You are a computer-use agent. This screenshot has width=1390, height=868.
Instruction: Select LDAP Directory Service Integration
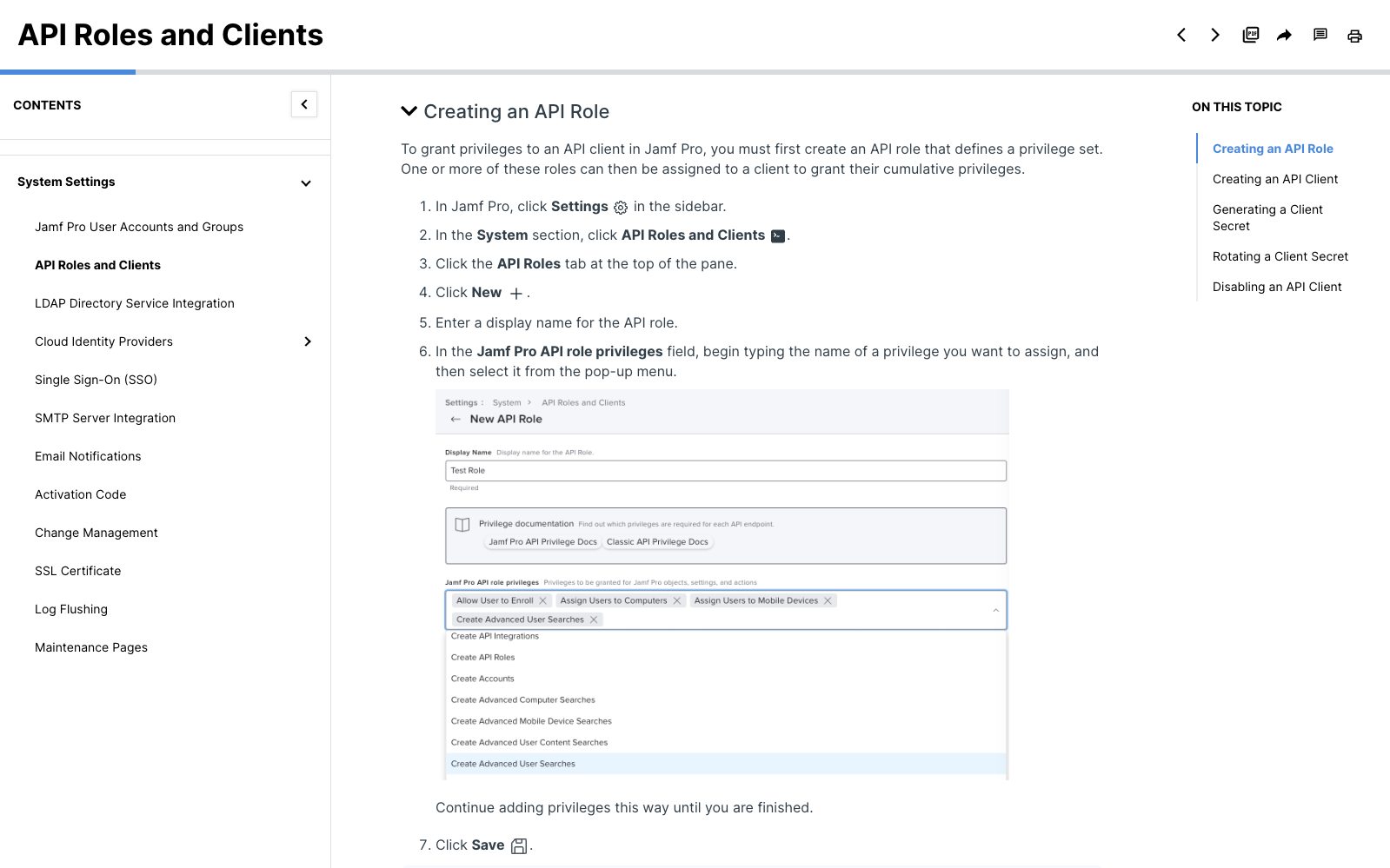[x=135, y=303]
